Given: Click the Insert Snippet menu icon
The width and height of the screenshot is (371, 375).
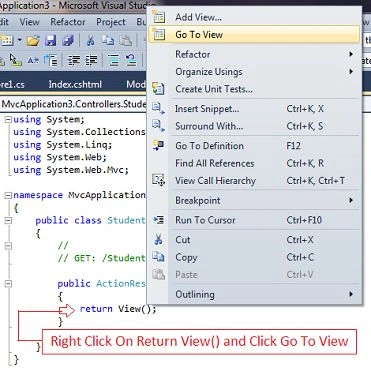Looking at the screenshot, I should tap(158, 108).
